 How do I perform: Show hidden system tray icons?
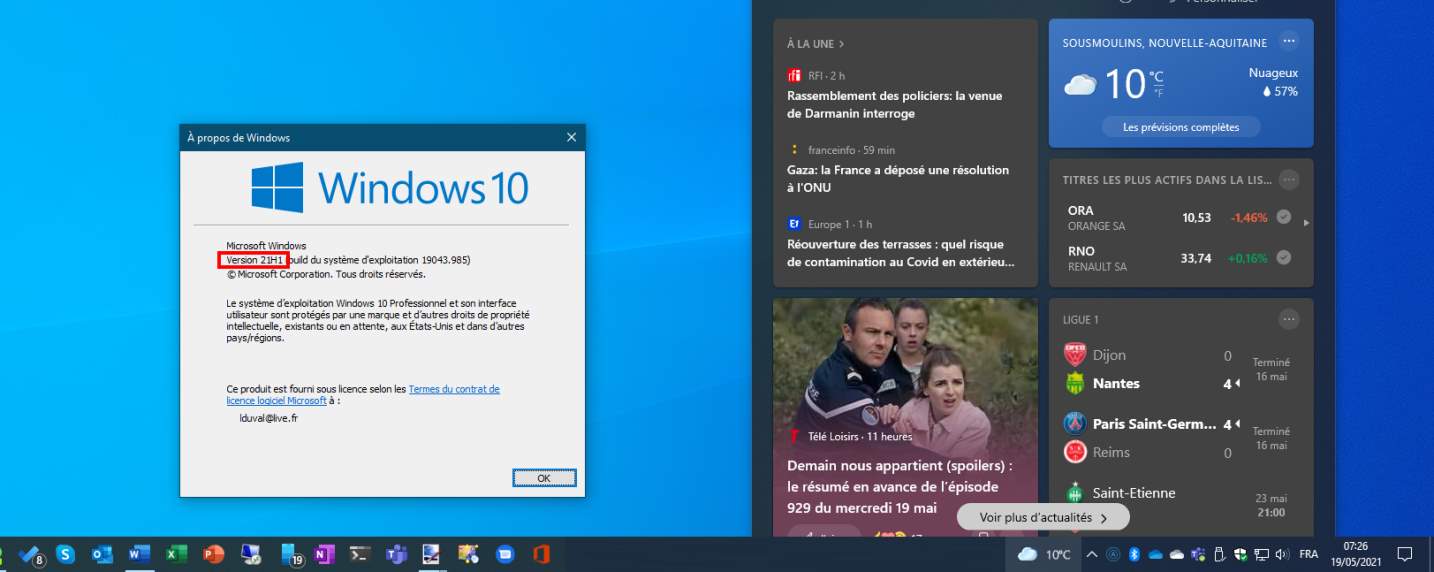click(x=1091, y=554)
